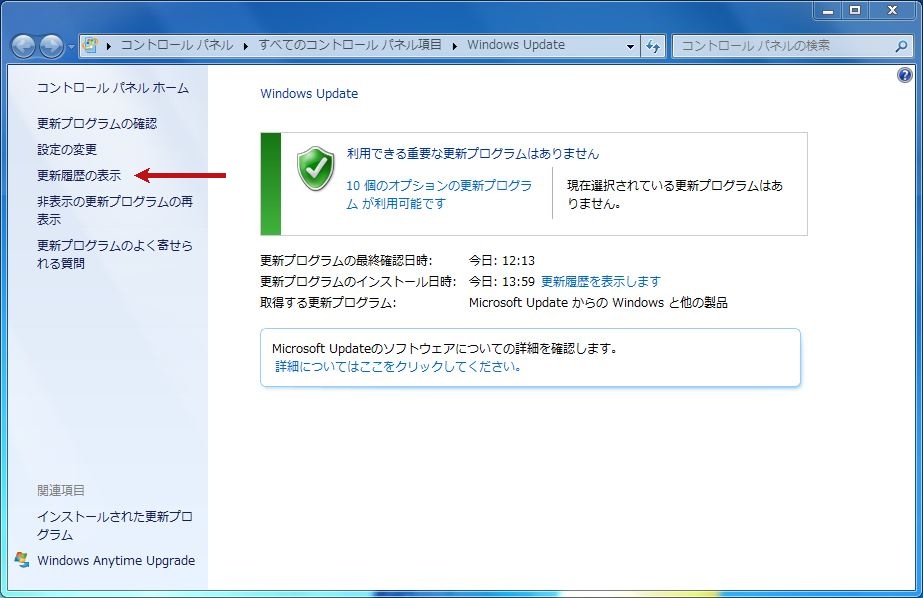Click the green shield checkmark icon
The image size is (923, 598).
[x=316, y=168]
